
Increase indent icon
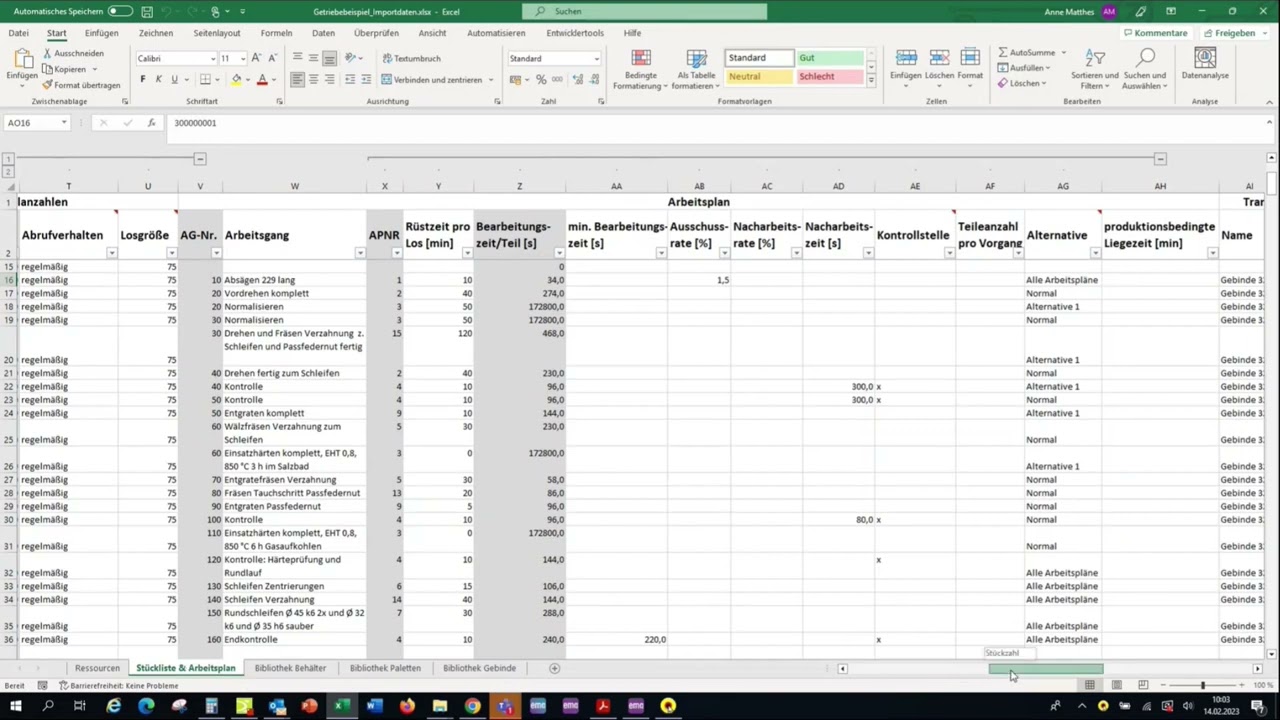tap(367, 79)
